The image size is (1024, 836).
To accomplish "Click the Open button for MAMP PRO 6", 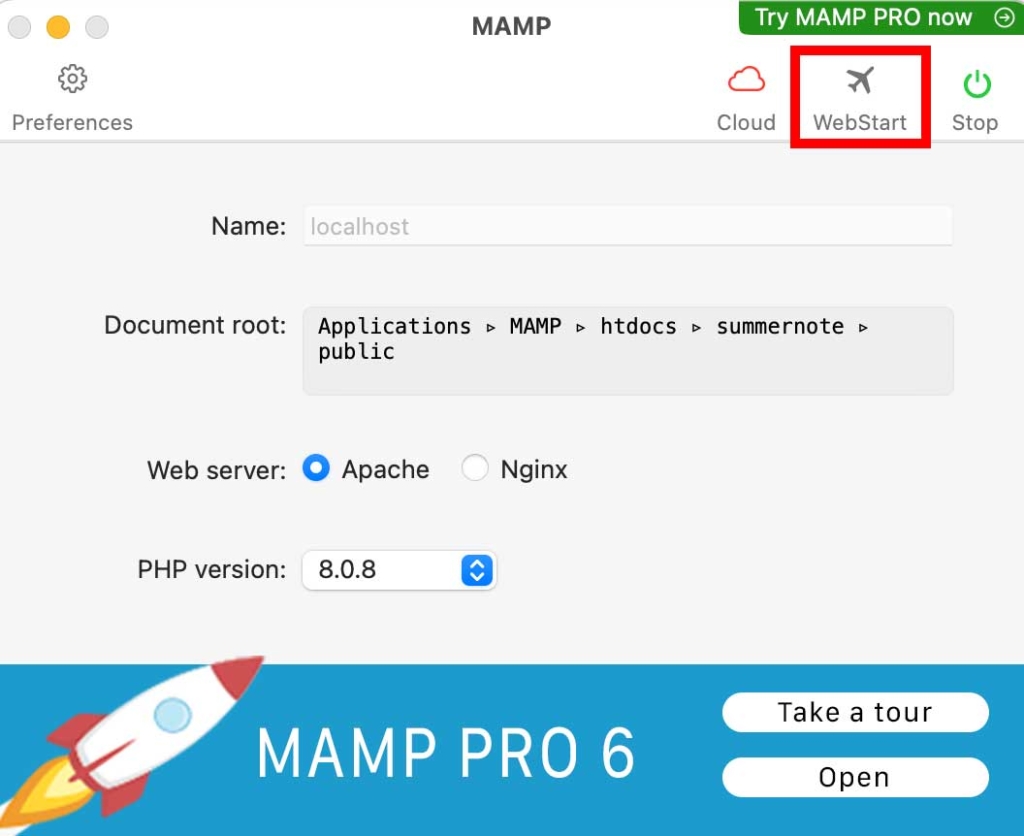I will click(x=855, y=777).
